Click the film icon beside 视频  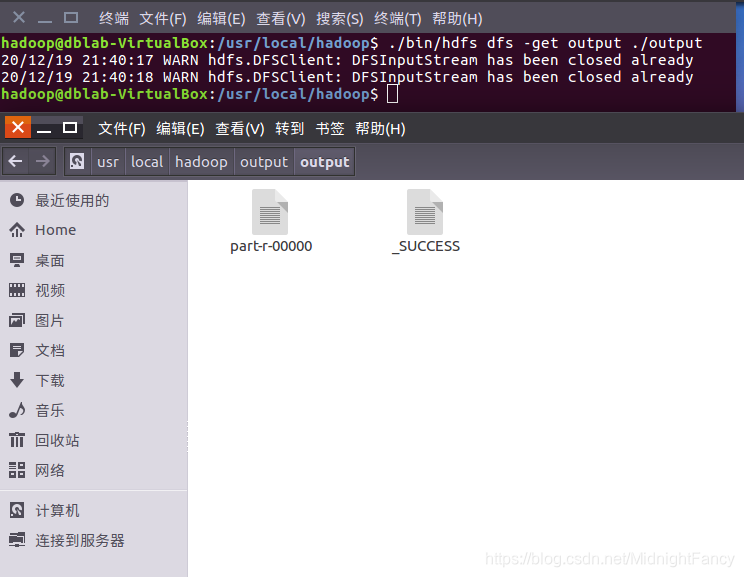pyautogui.click(x=17, y=290)
